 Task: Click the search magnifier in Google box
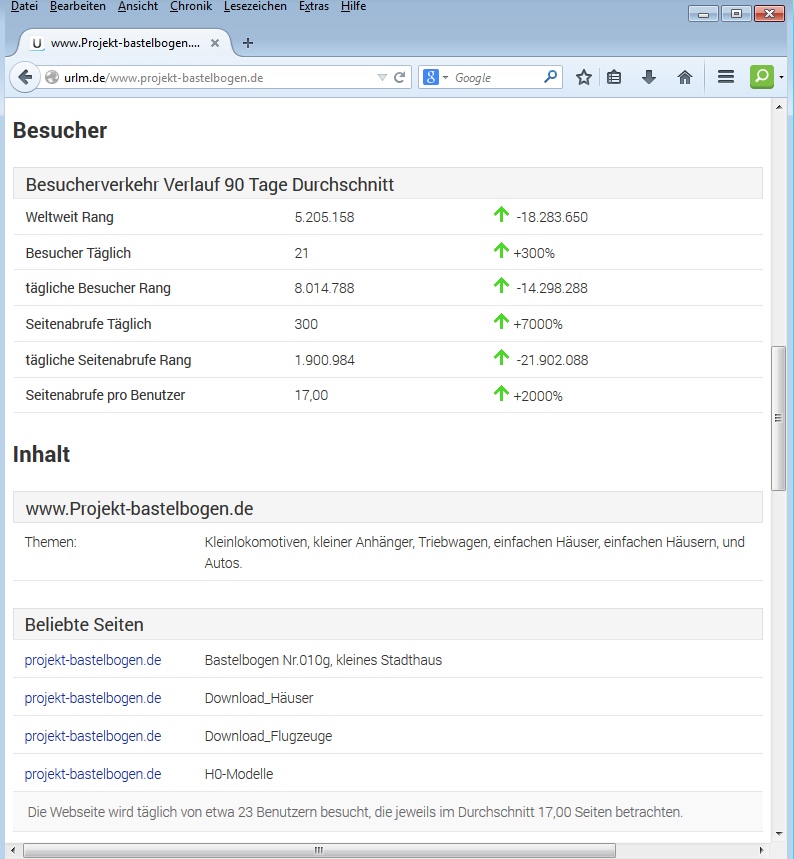click(550, 77)
